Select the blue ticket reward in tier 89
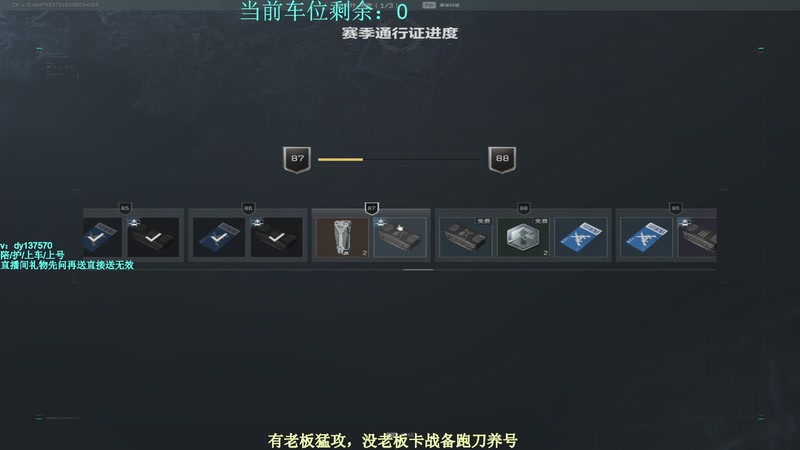The image size is (800, 450). [646, 237]
